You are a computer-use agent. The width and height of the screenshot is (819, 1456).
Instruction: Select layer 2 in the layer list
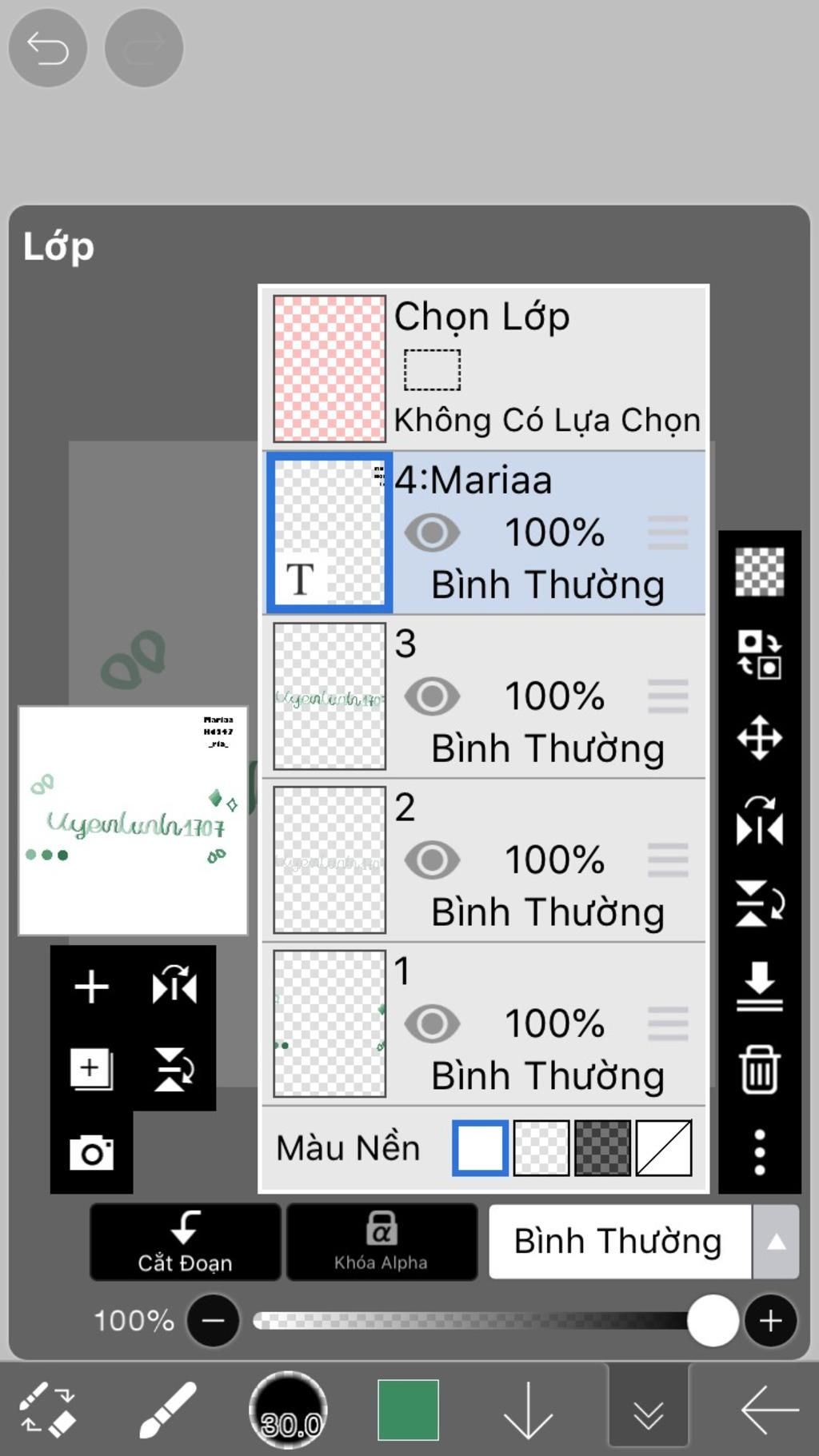pos(484,860)
